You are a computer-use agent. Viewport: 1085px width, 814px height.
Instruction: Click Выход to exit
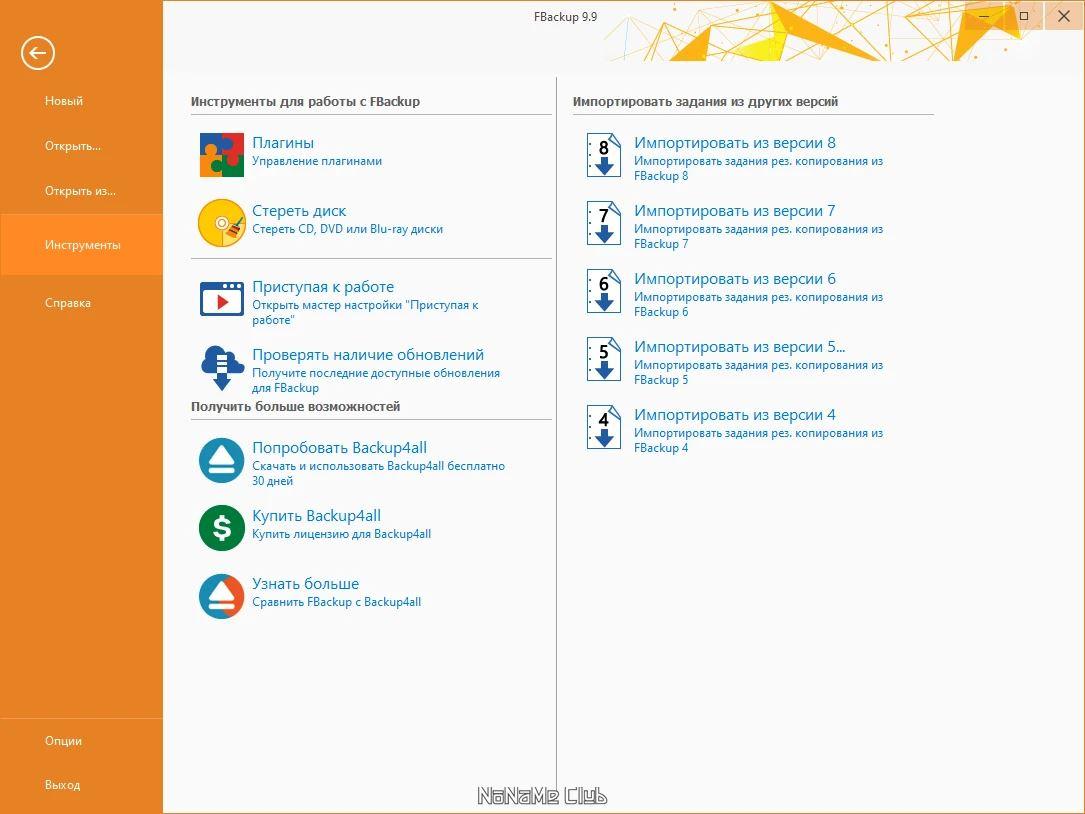click(62, 785)
